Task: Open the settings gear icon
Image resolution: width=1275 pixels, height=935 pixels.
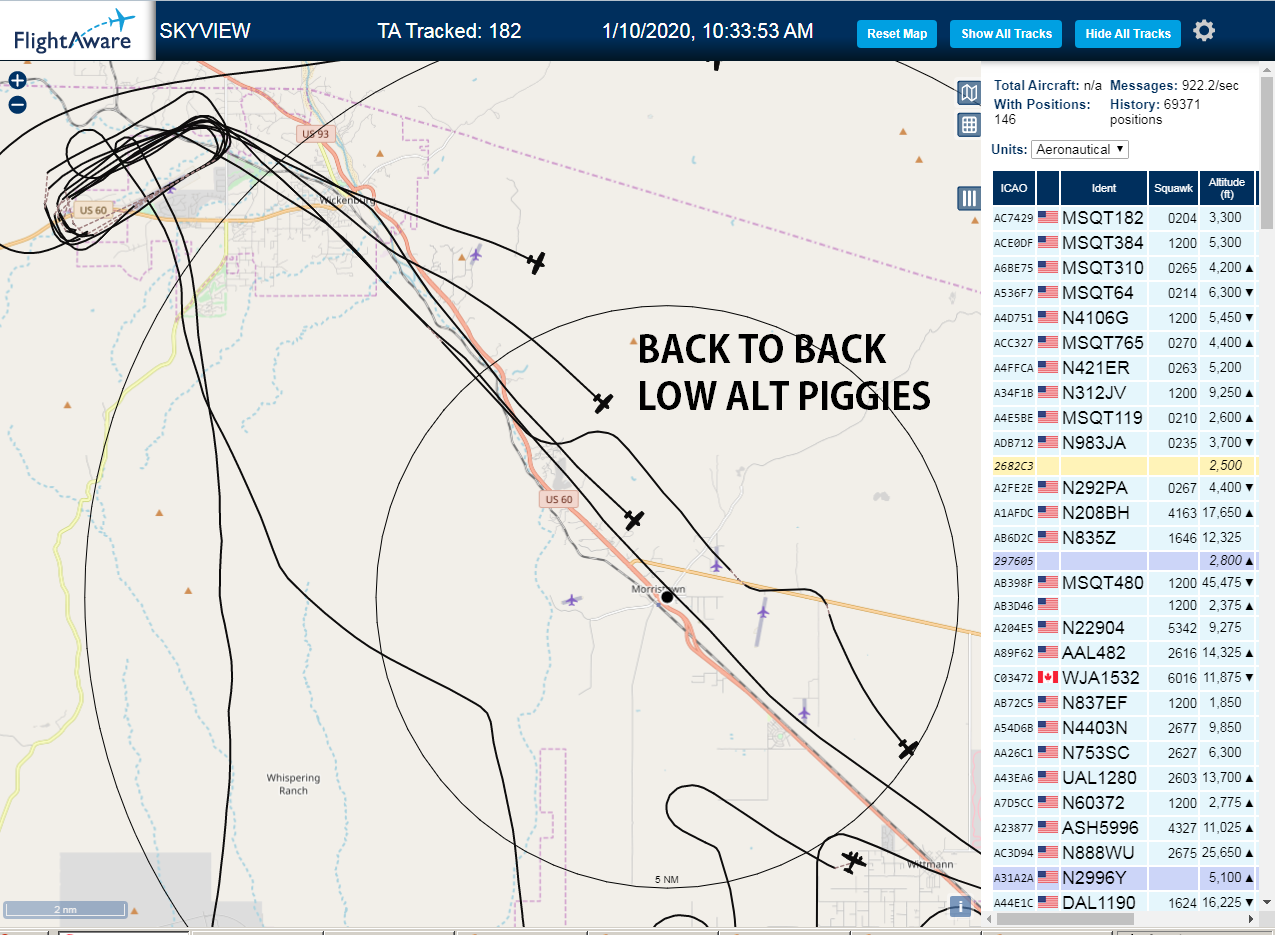Action: coord(1204,31)
